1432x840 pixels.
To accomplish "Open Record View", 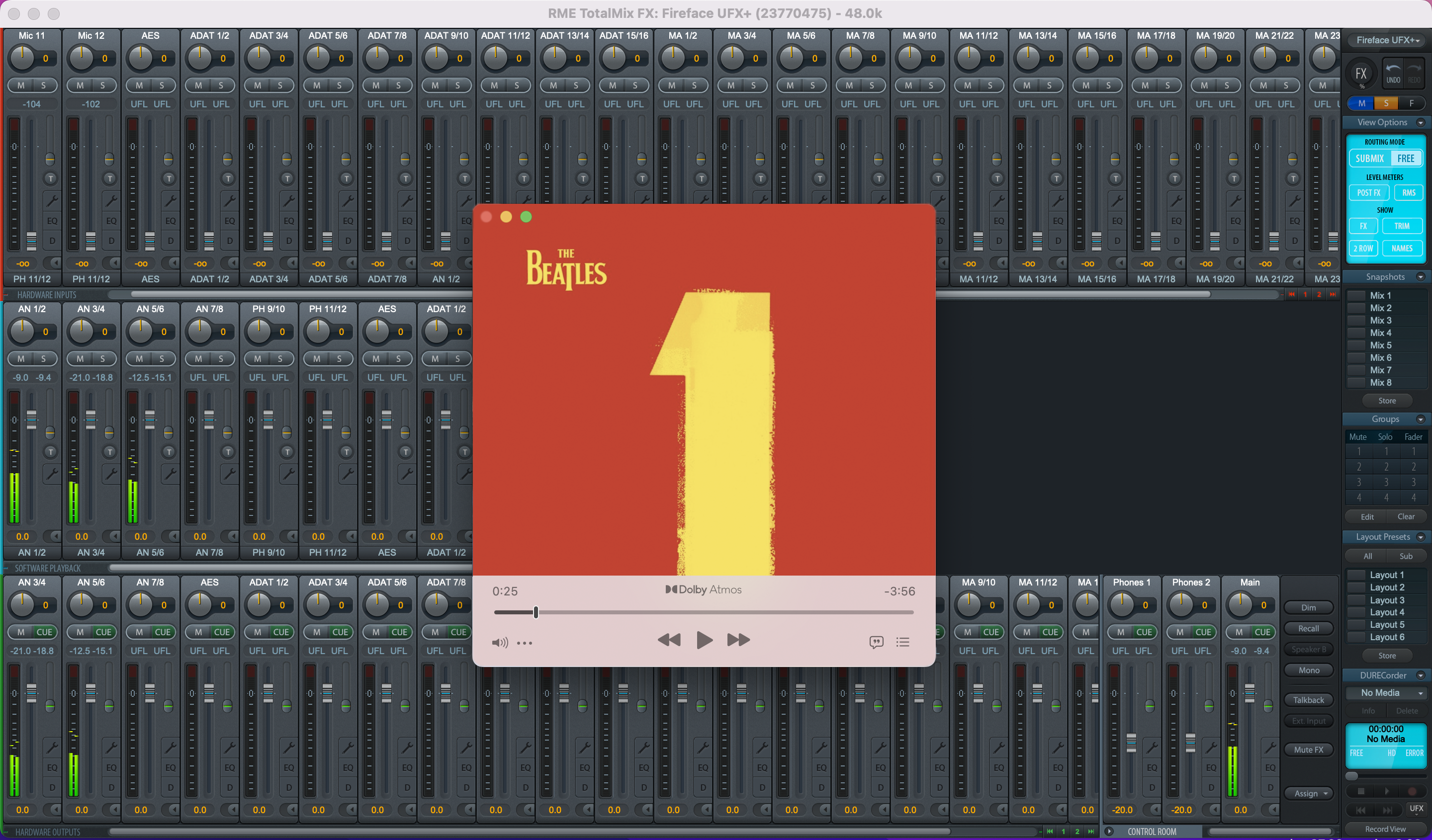I will pos(1385,829).
